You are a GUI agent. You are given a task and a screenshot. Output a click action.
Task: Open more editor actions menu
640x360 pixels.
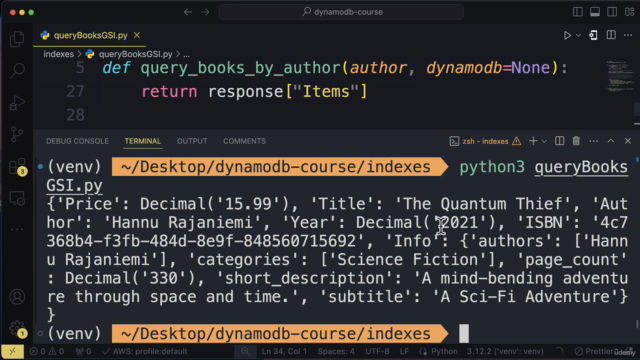pyautogui.click(x=628, y=36)
